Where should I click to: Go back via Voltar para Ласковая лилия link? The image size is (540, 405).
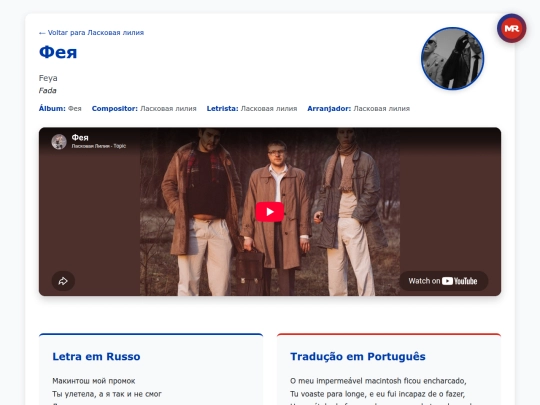[x=91, y=33]
